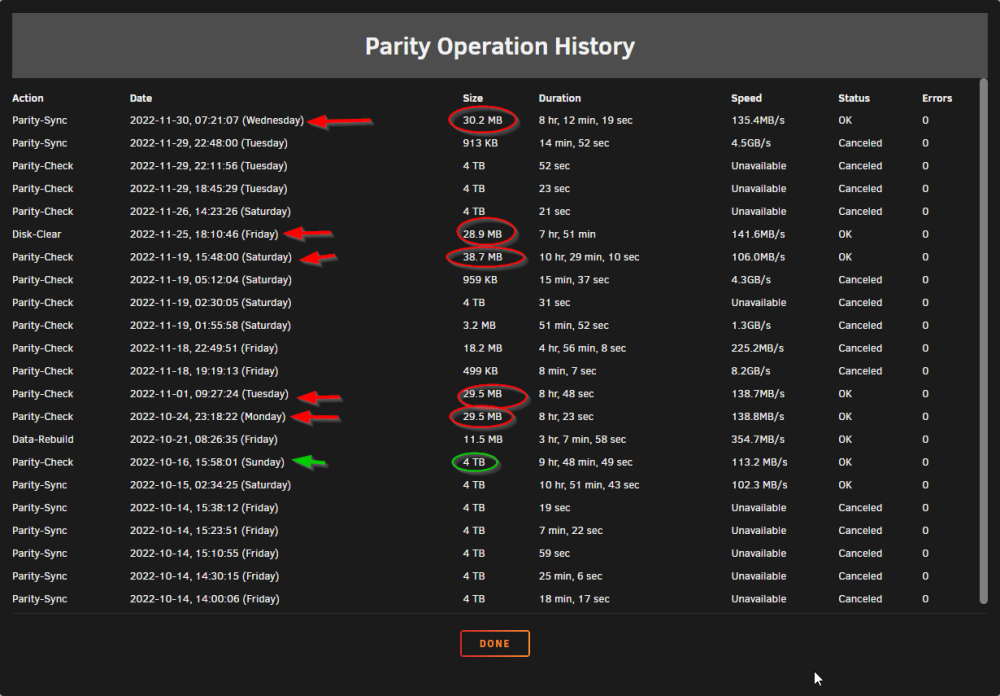The image size is (1000, 696).
Task: Select the date 2022-11-26, 14:23:26 (Saturday)
Action: [x=210, y=212]
